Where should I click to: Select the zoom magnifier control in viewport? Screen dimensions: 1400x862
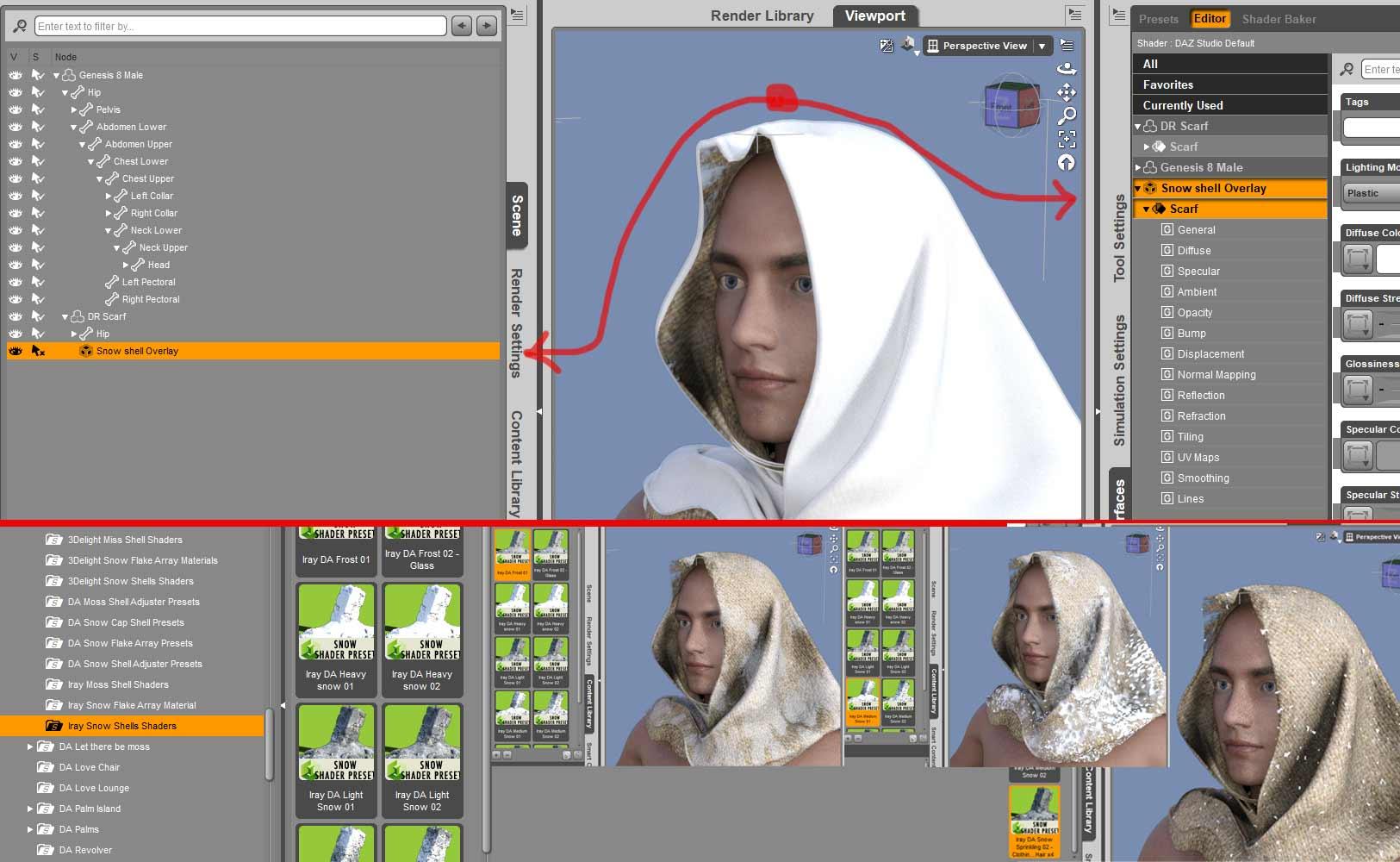point(1067,115)
